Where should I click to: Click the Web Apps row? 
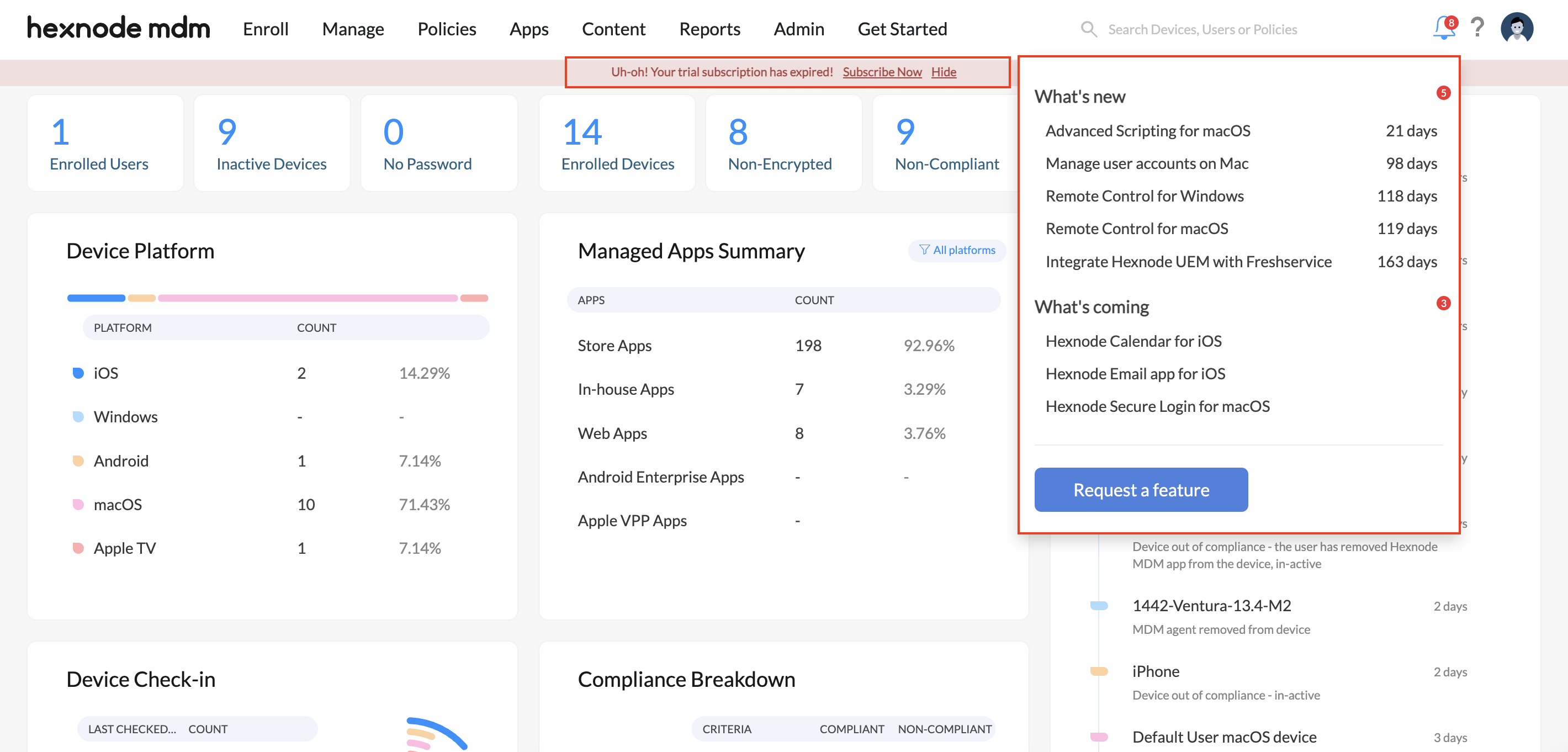(x=784, y=433)
